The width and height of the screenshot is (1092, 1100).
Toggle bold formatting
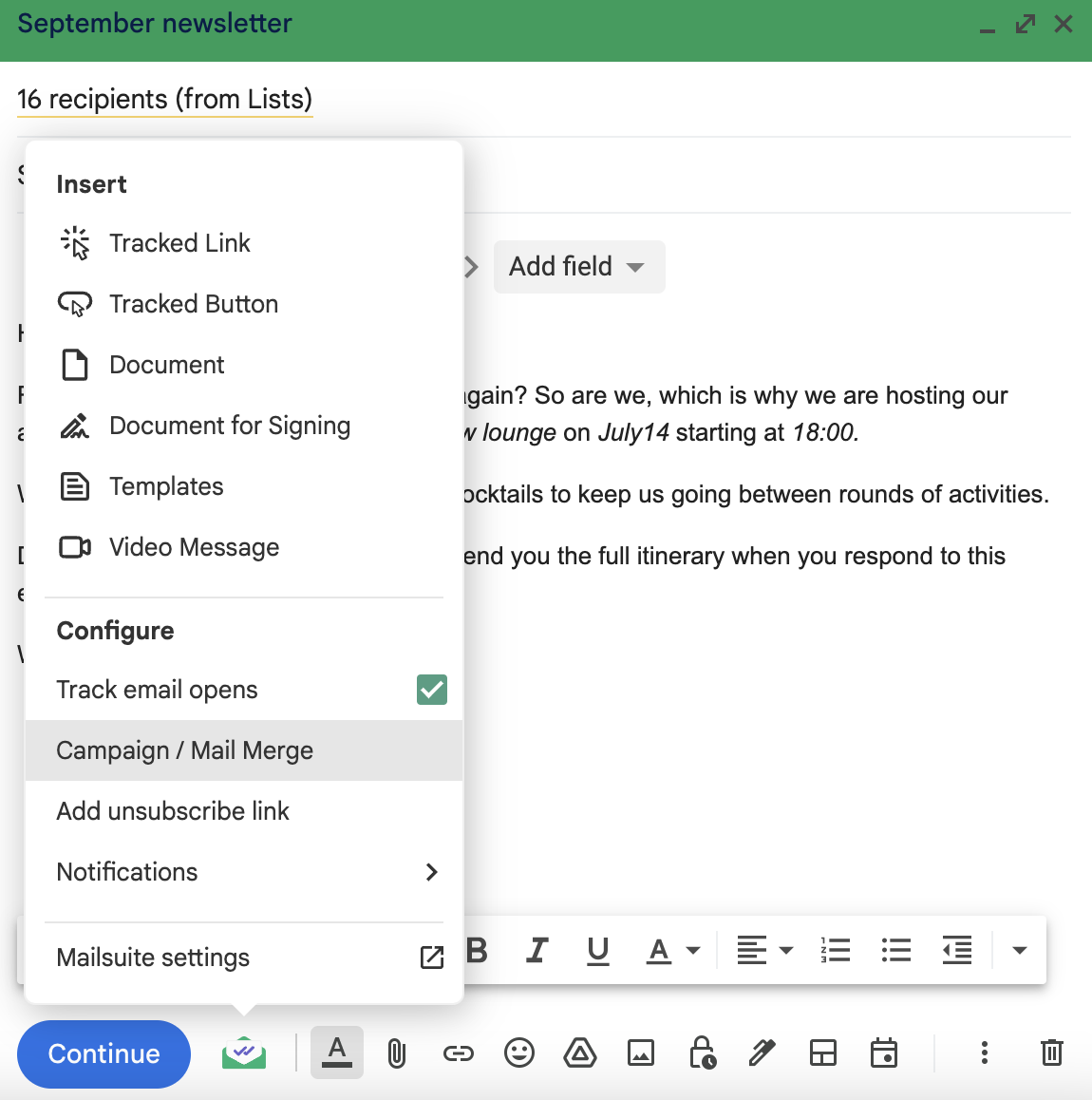(477, 950)
